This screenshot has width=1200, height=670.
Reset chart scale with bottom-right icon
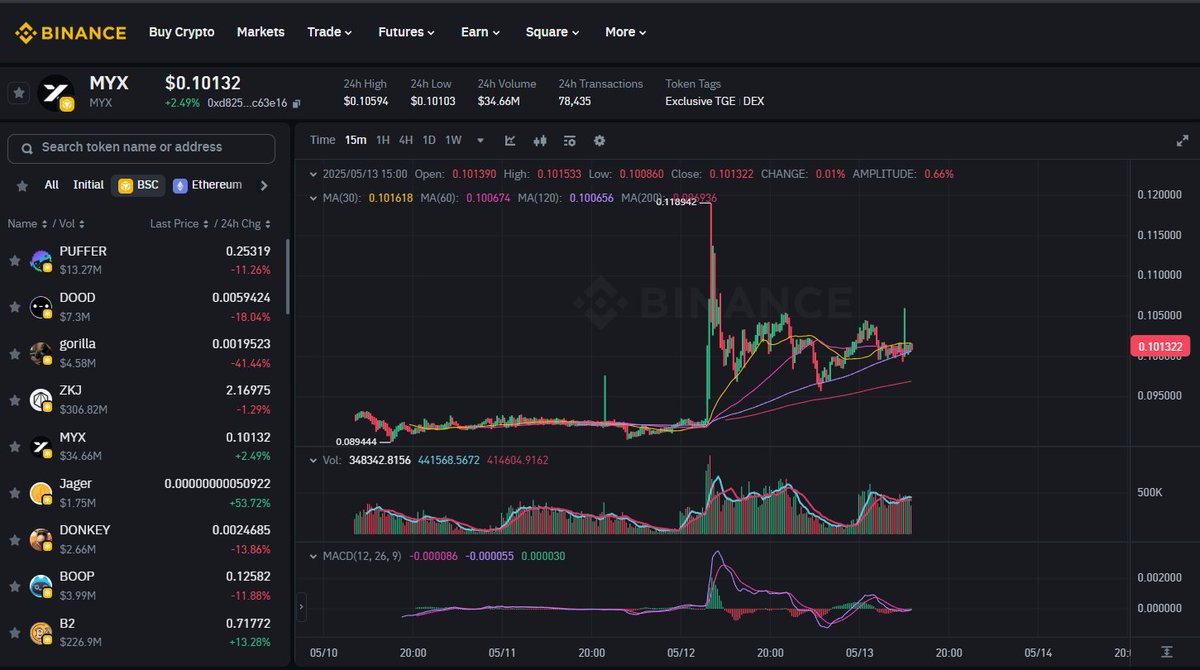[1166, 652]
